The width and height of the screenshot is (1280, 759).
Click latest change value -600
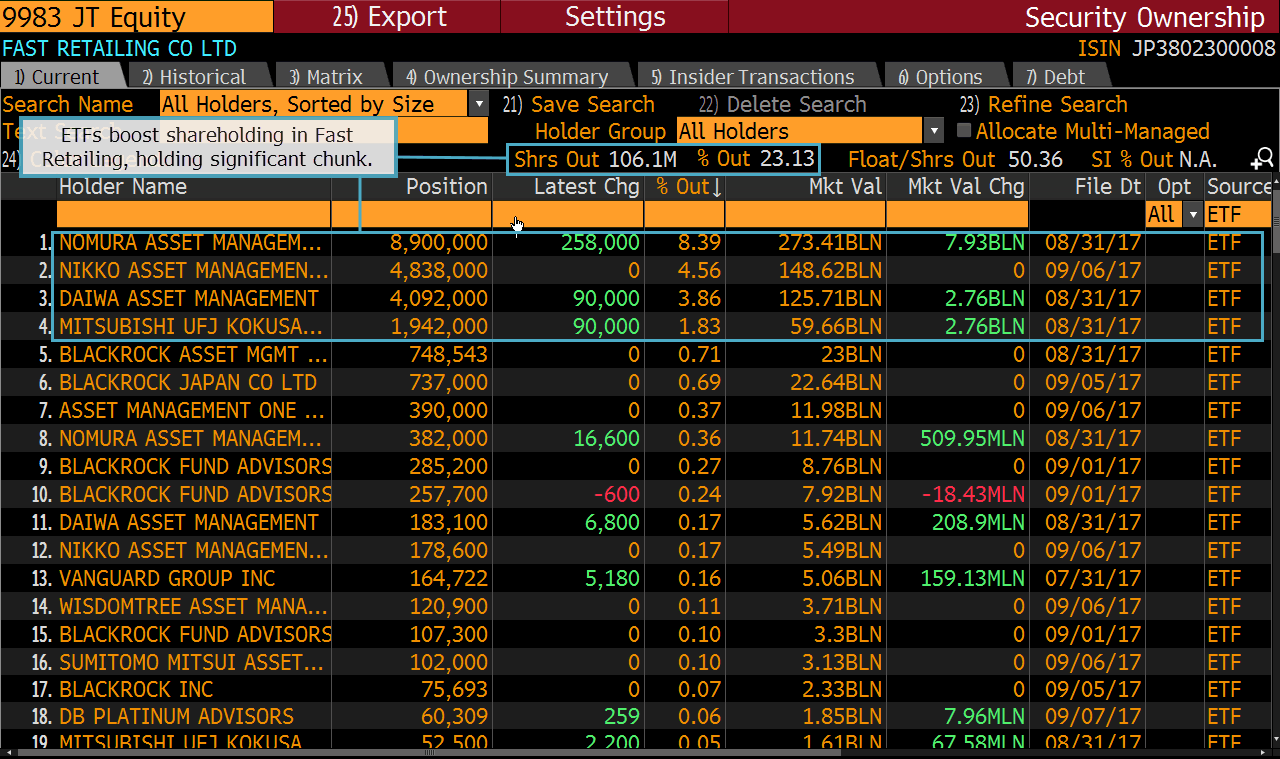click(616, 494)
